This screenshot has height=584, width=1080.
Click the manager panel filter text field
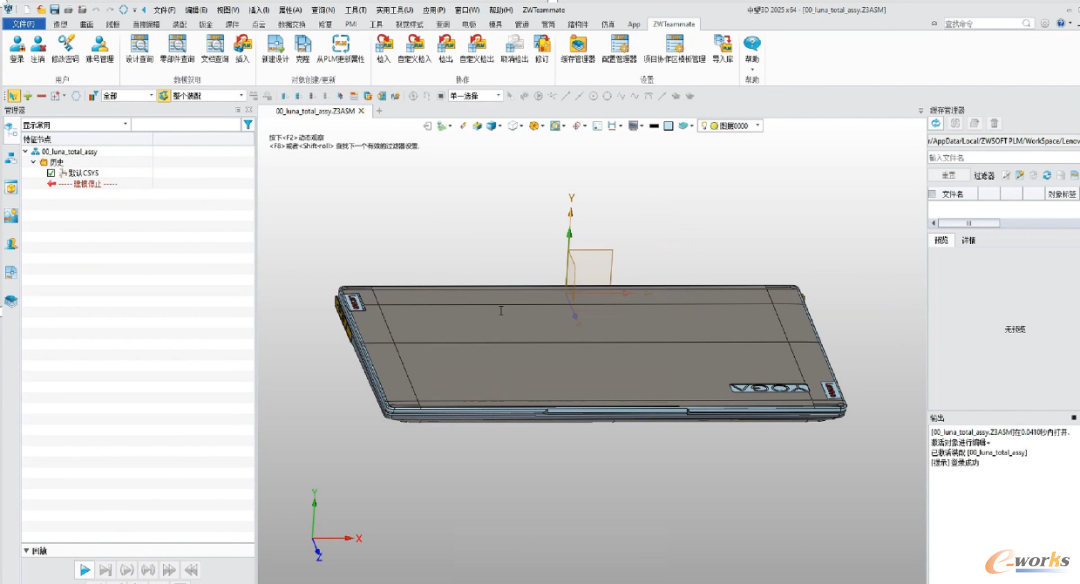[186, 125]
